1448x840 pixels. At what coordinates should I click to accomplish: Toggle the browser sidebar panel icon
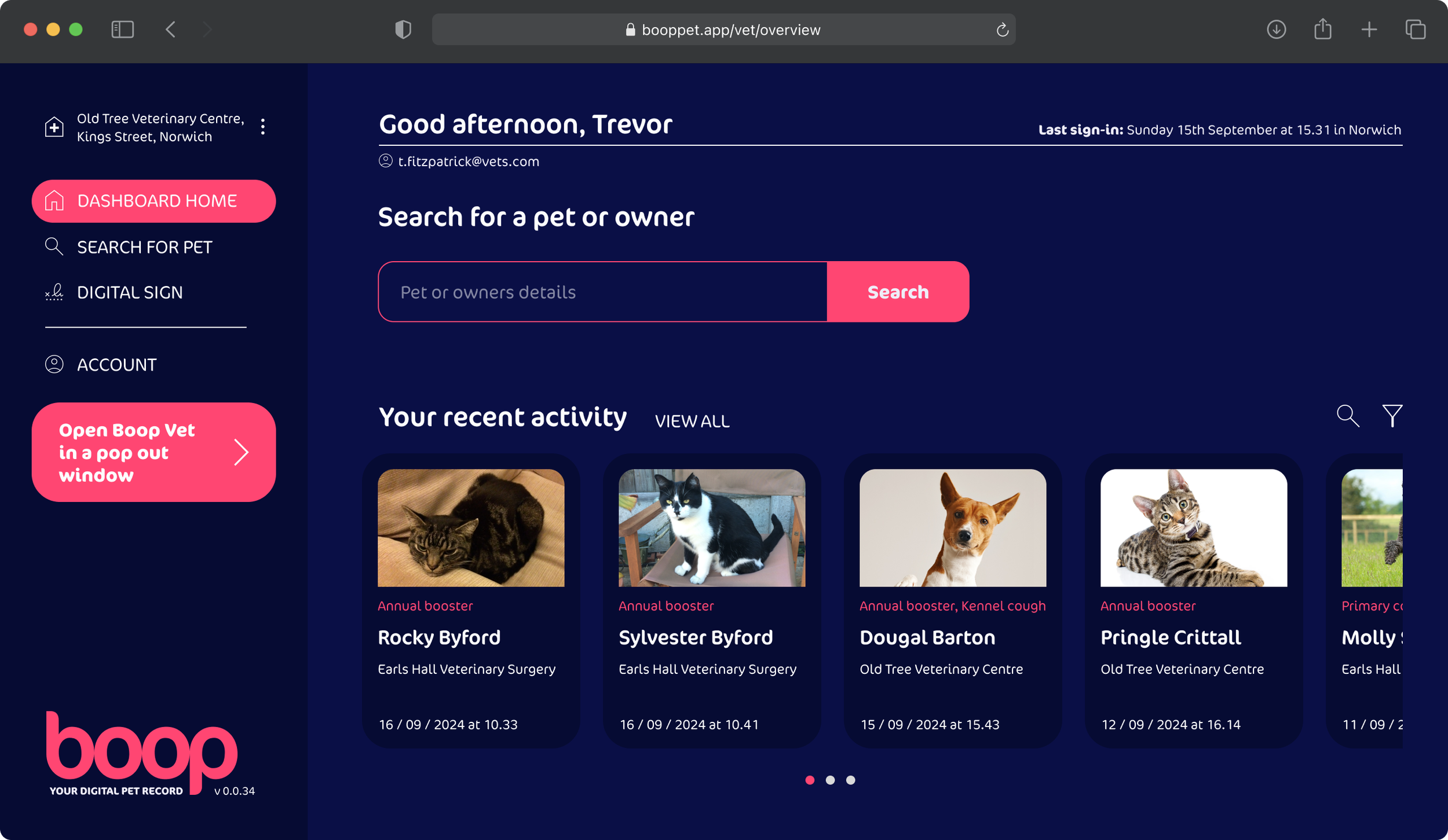pos(122,30)
